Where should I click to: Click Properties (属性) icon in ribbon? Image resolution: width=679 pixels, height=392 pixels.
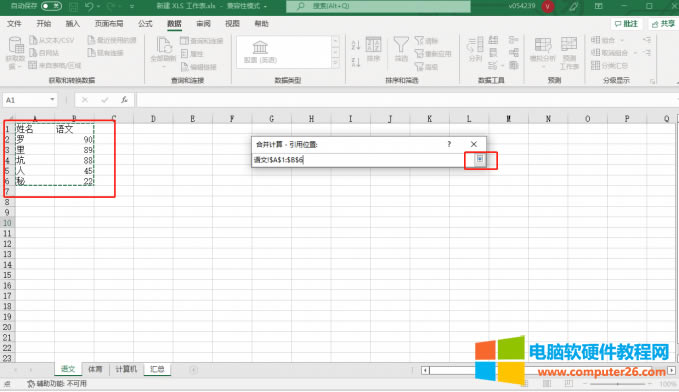pos(184,54)
